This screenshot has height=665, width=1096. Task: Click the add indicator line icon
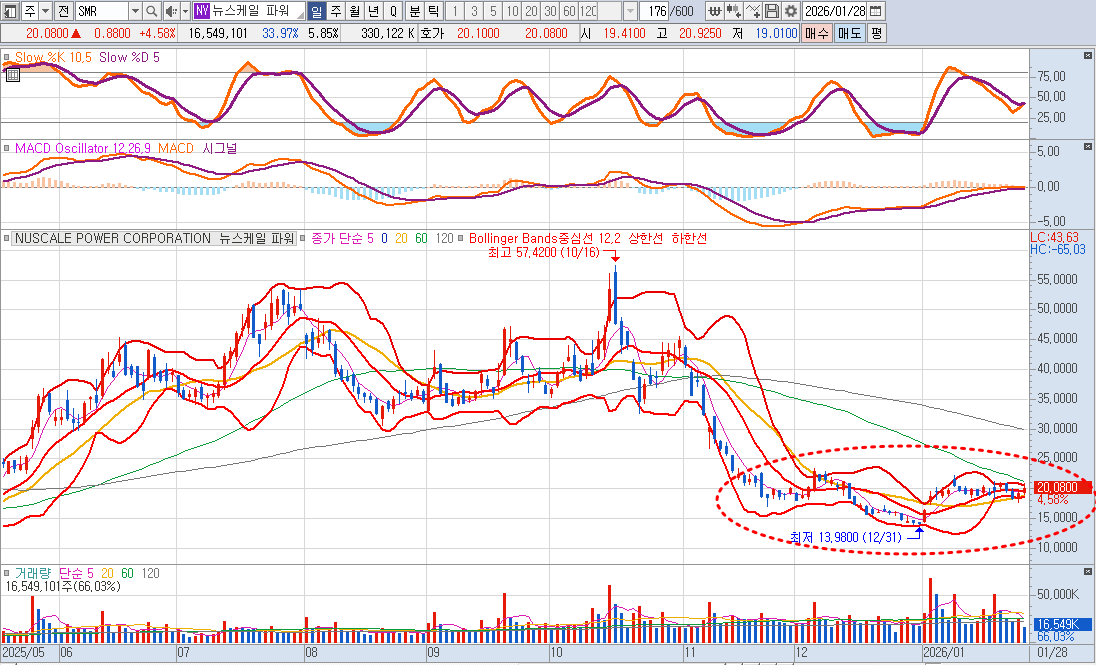pyautogui.click(x=753, y=11)
